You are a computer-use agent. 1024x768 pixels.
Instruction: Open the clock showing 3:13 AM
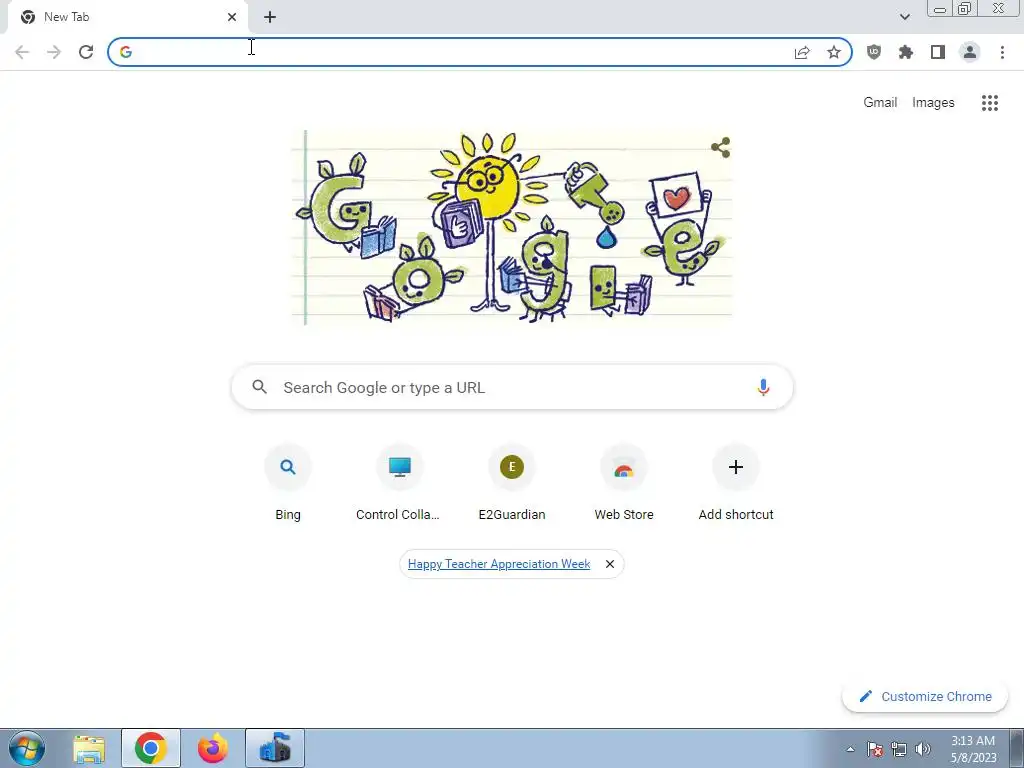(x=973, y=749)
